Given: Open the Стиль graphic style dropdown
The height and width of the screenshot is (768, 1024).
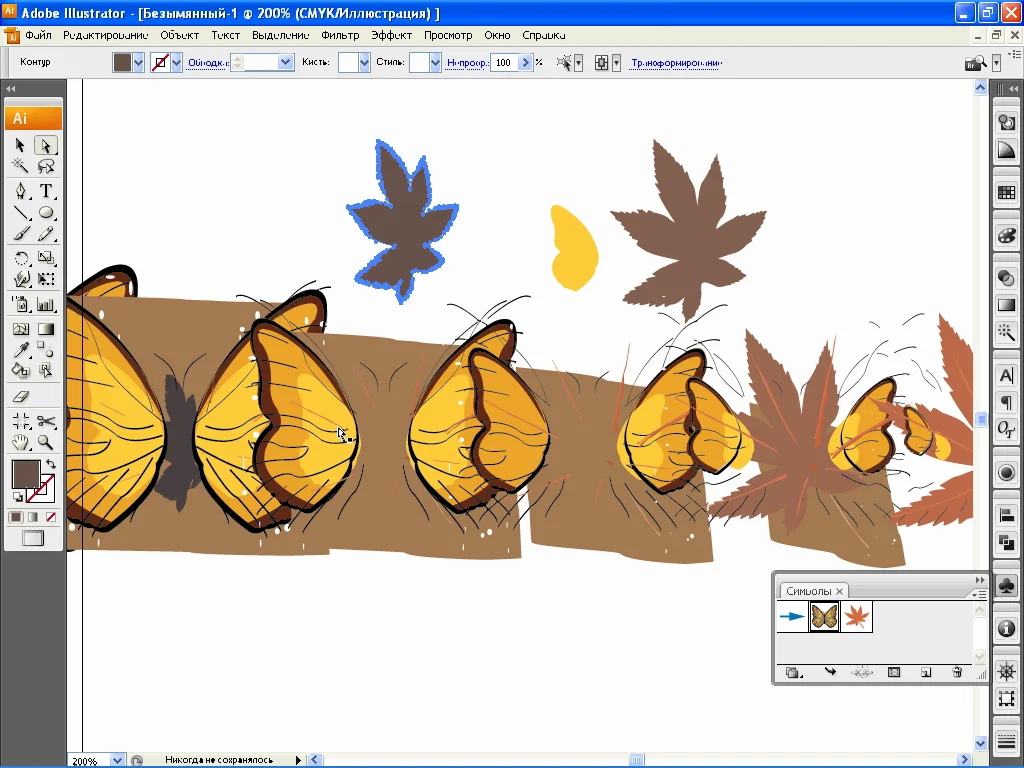Looking at the screenshot, I should click(436, 63).
